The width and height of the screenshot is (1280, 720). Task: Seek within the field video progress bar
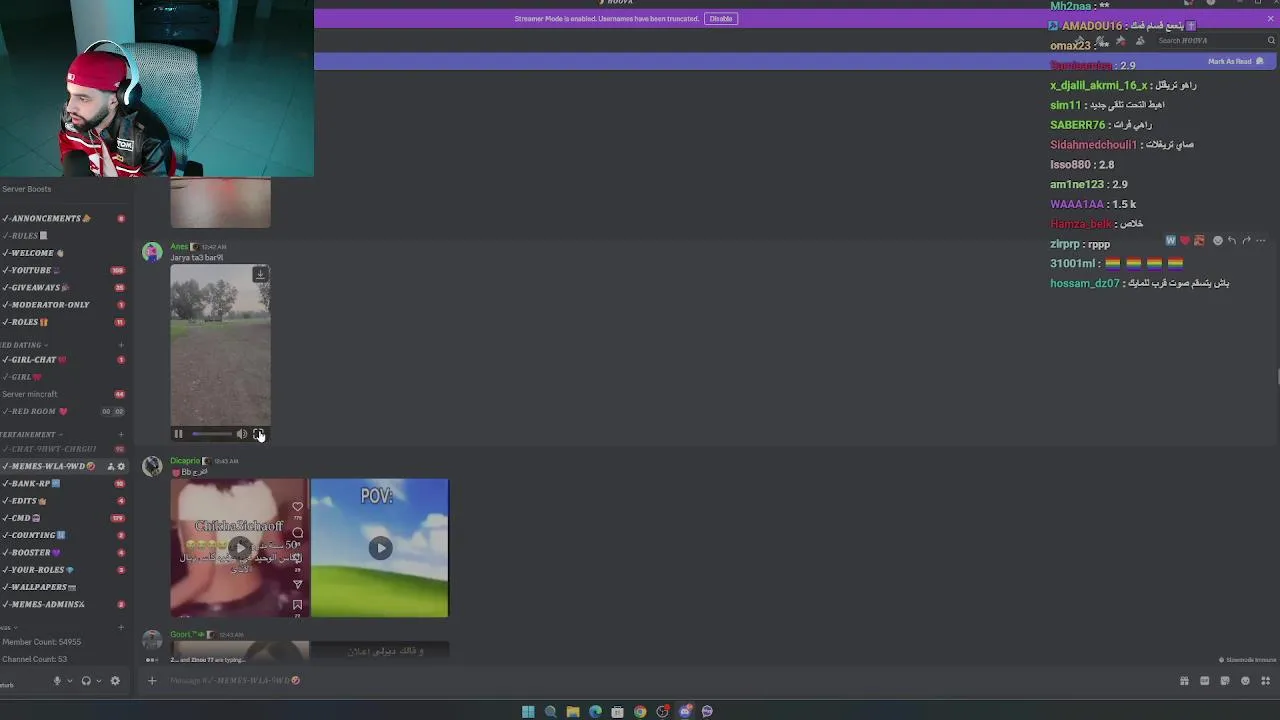(x=211, y=434)
